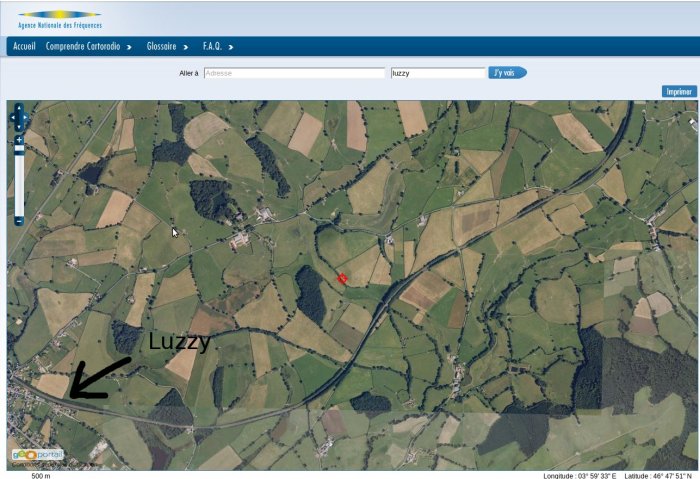
Task: Click the red antenna marker on map
Action: [342, 278]
